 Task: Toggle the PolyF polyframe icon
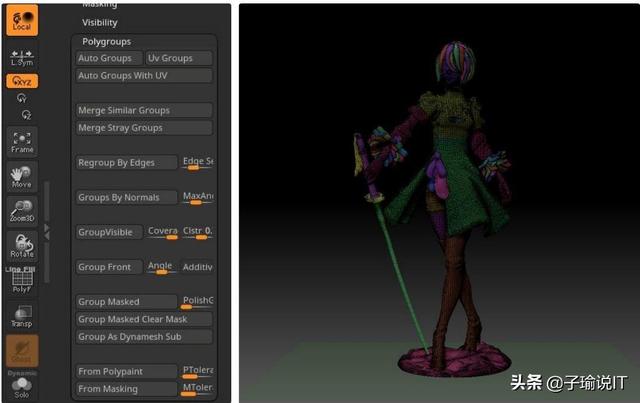pyautogui.click(x=22, y=281)
